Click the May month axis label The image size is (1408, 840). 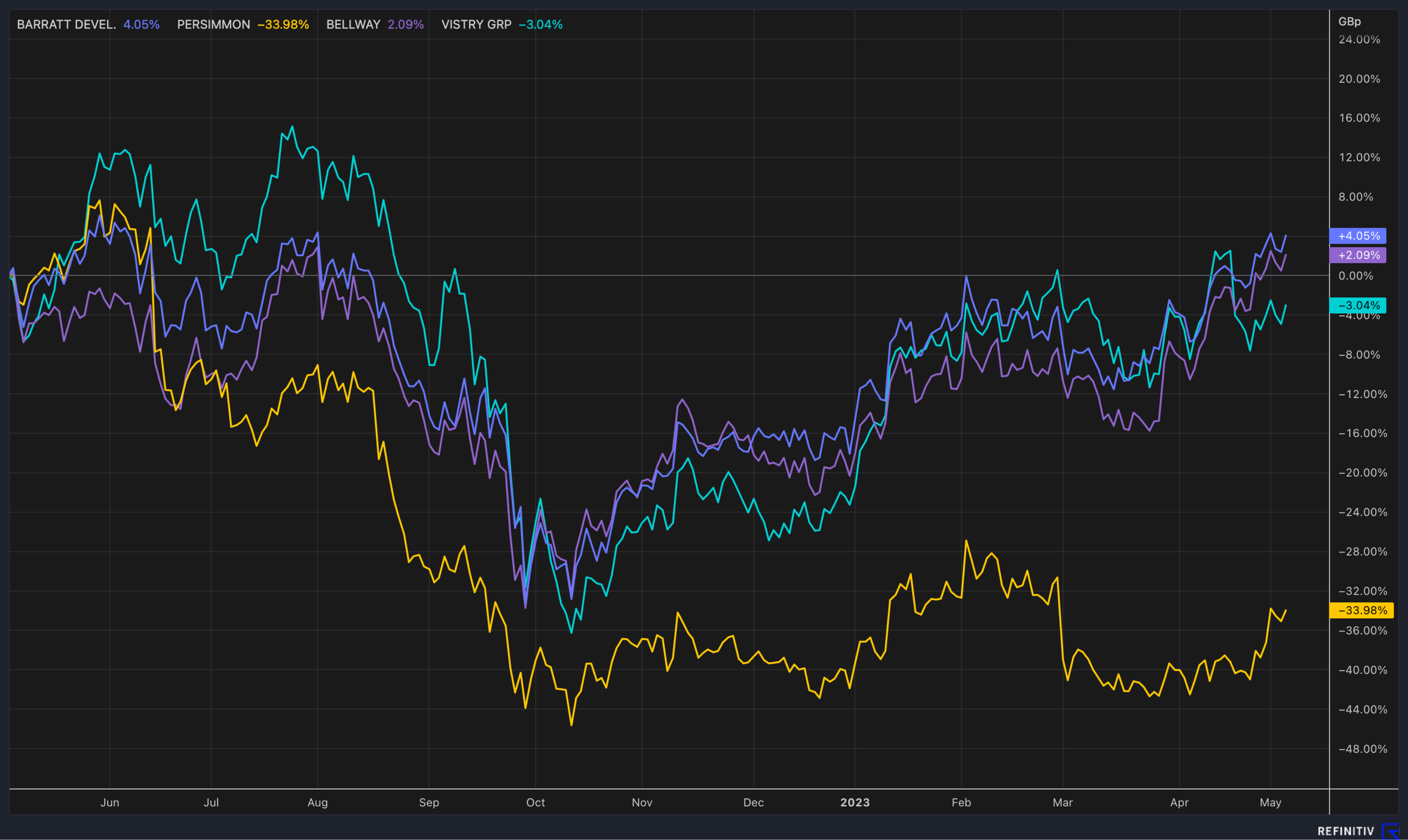coord(1270,802)
